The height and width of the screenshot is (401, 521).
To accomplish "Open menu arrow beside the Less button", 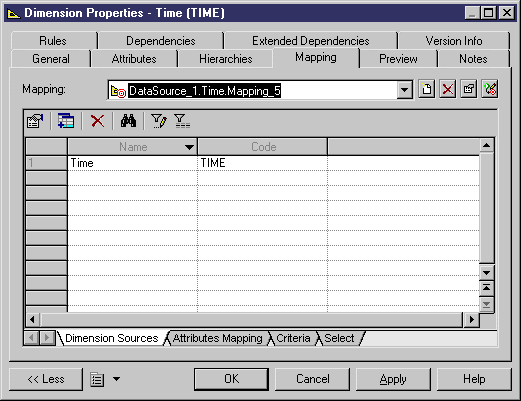I will [x=116, y=379].
